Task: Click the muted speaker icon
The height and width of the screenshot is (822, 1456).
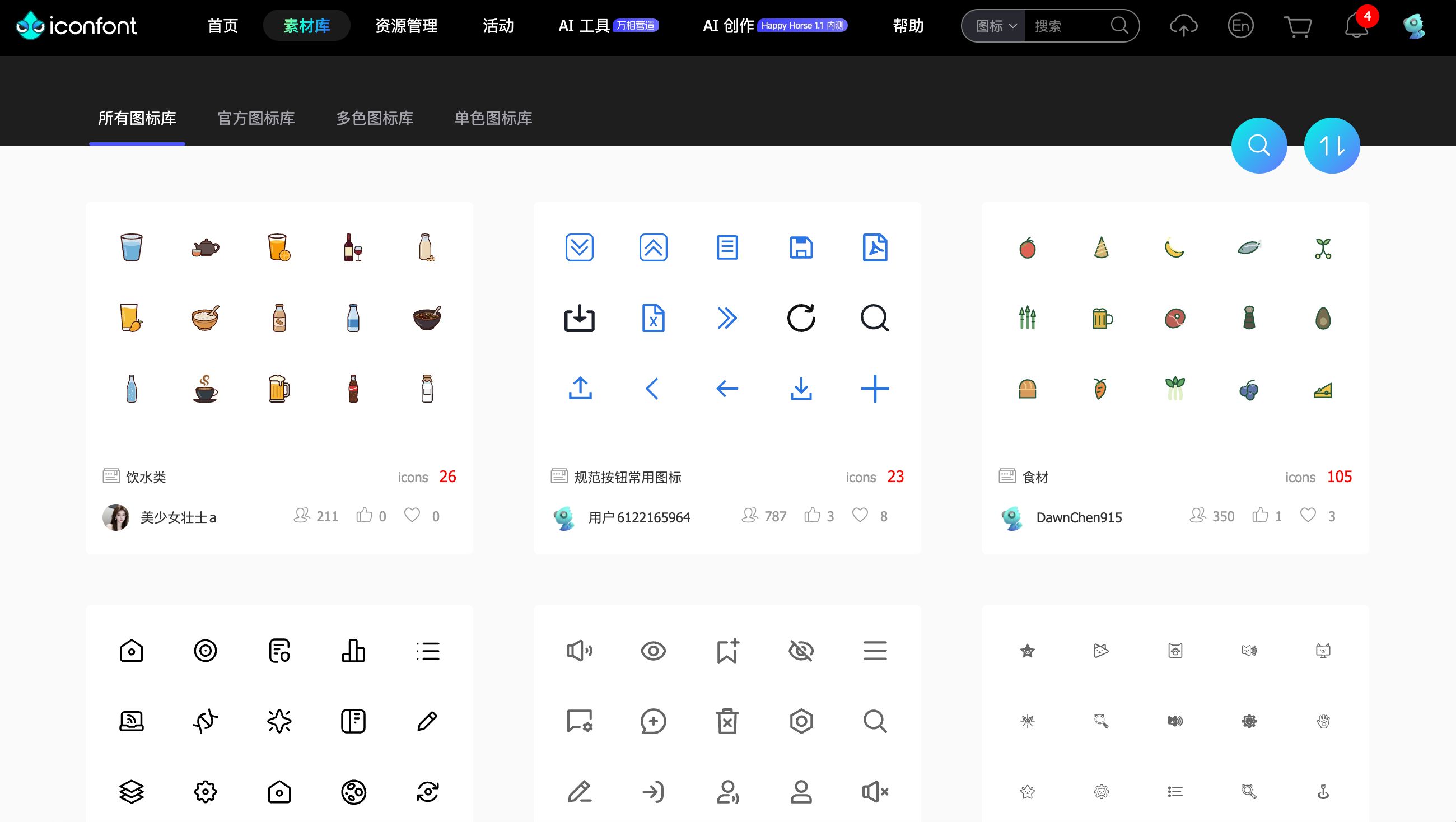Action: [875, 791]
